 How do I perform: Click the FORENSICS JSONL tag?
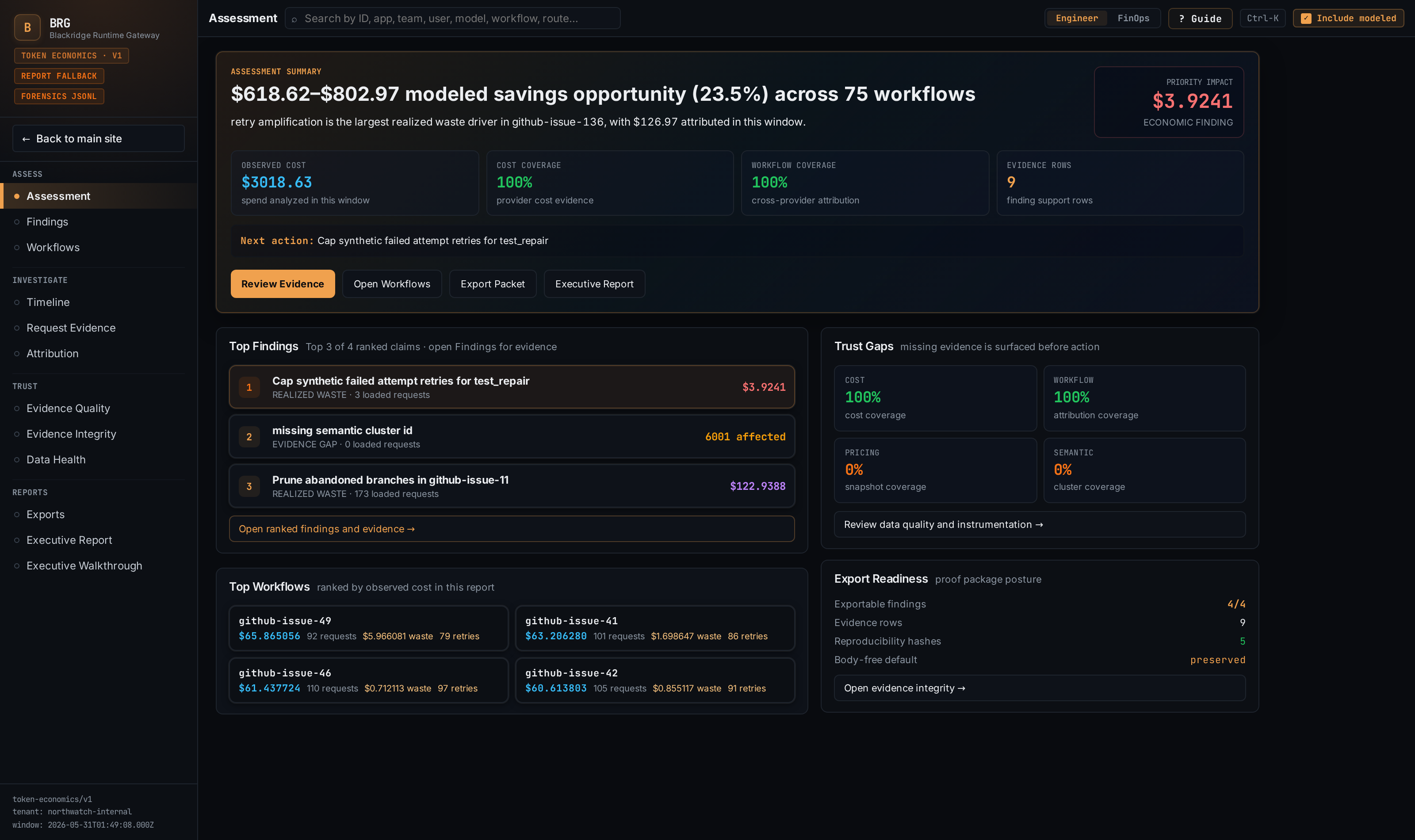[x=59, y=96]
